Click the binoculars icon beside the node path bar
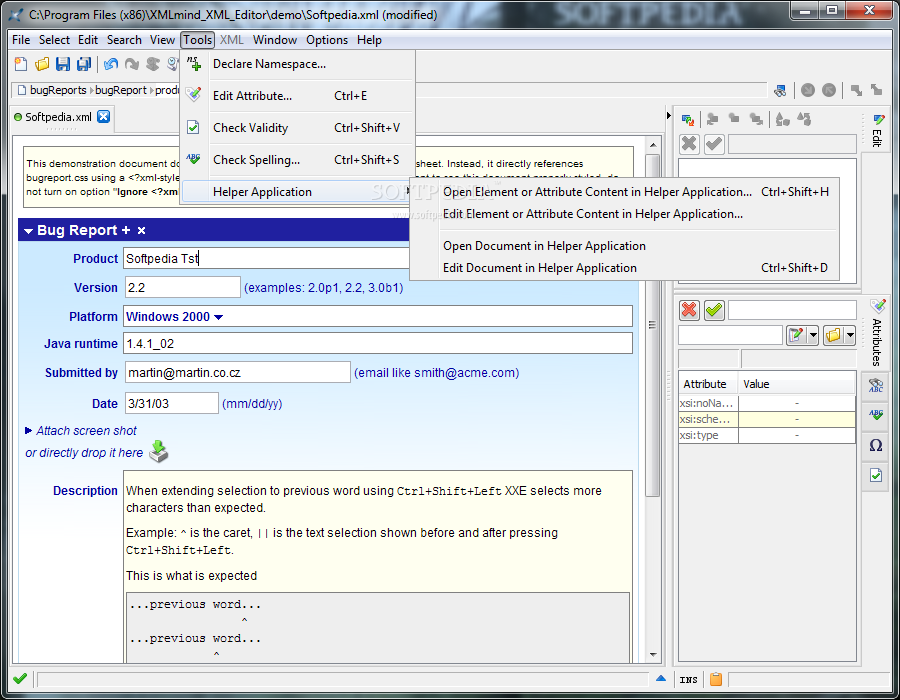This screenshot has width=900, height=700. pos(780,90)
